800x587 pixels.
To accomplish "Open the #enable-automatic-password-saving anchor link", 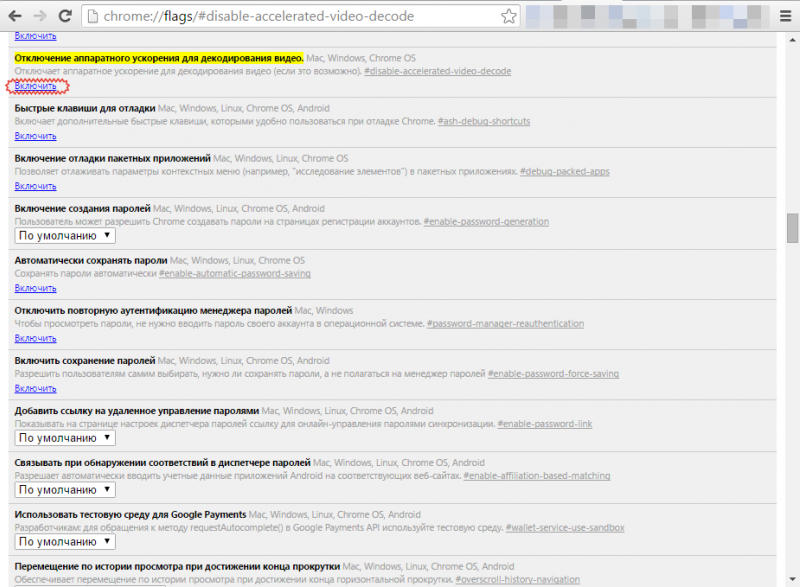I will pyautogui.click(x=235, y=274).
